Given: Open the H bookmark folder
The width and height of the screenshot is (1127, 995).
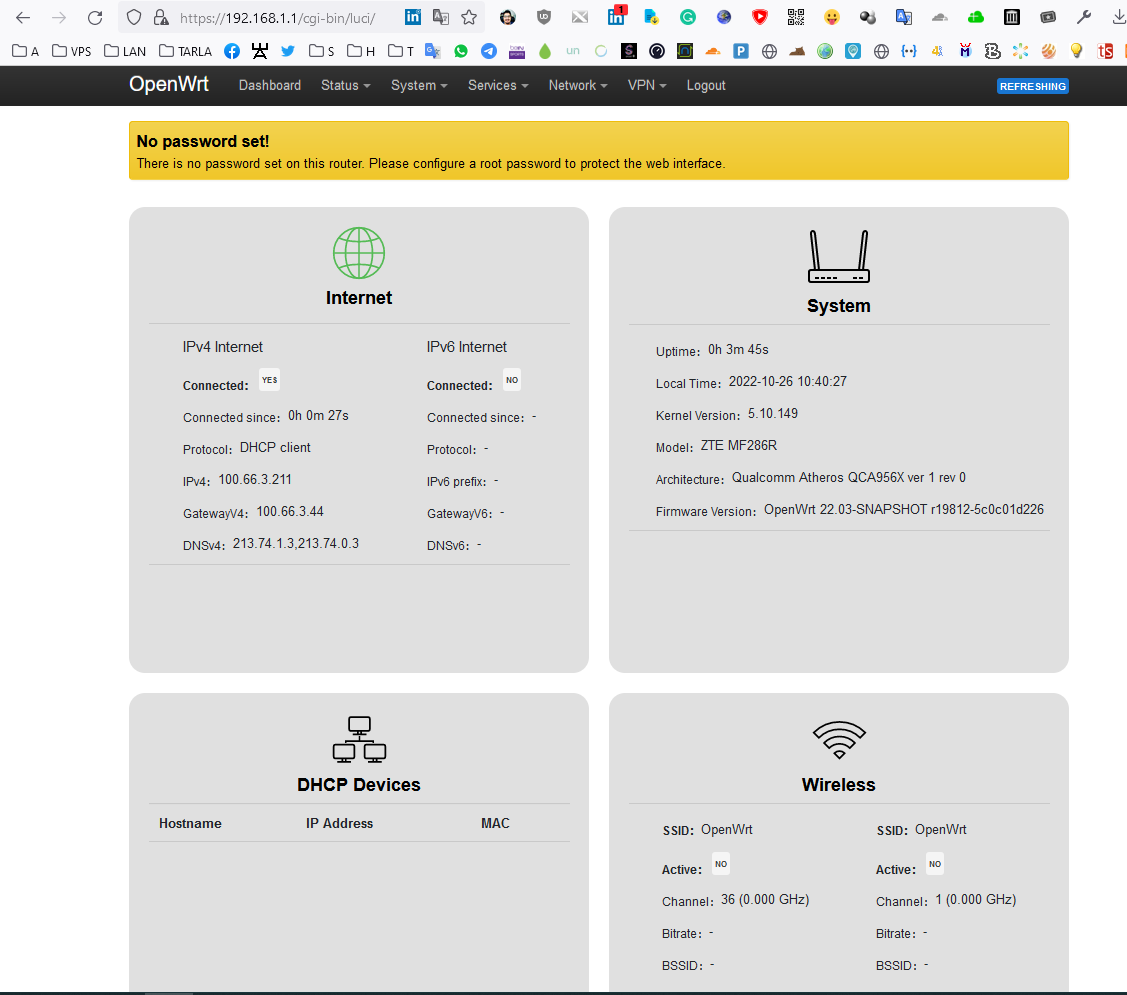Looking at the screenshot, I should click(x=361, y=51).
